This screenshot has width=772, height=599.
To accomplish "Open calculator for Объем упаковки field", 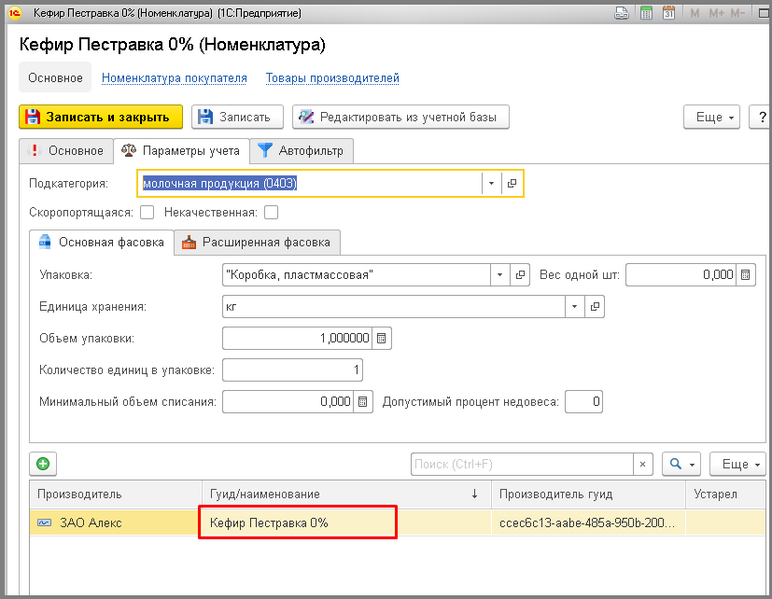I will pyautogui.click(x=382, y=338).
